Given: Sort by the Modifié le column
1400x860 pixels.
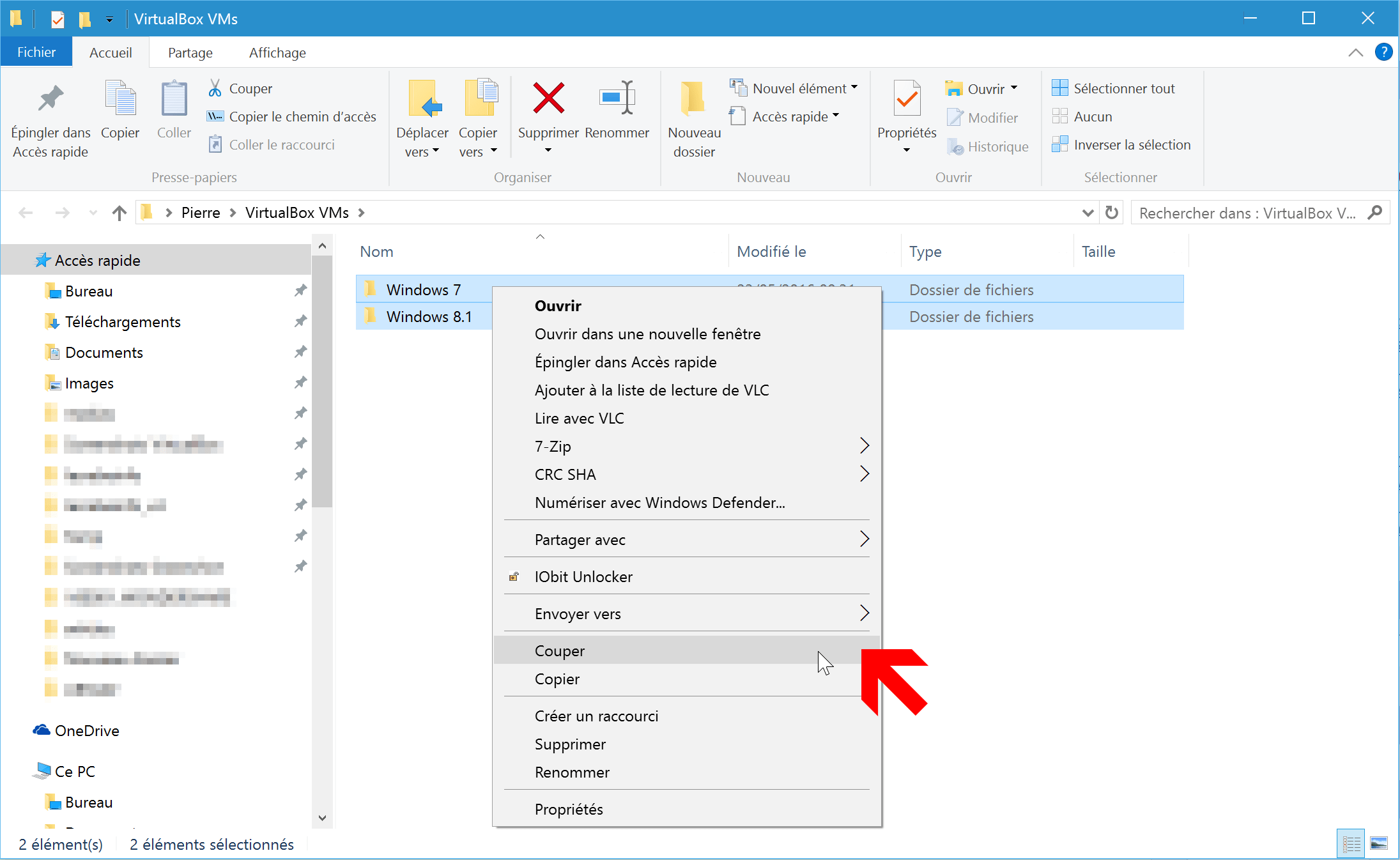Looking at the screenshot, I should click(x=815, y=251).
